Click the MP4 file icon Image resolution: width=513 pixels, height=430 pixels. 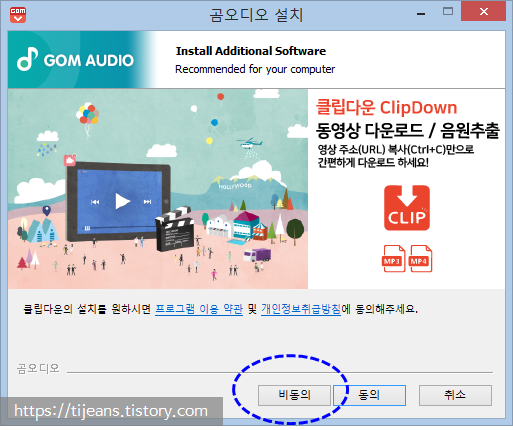tap(421, 259)
